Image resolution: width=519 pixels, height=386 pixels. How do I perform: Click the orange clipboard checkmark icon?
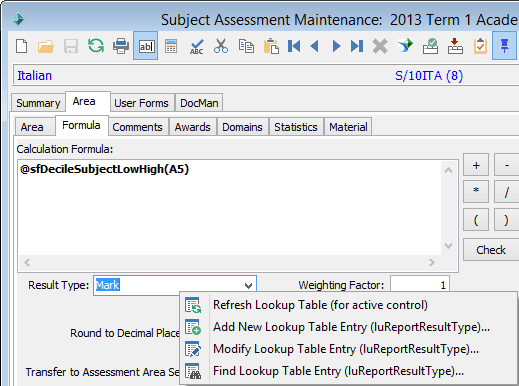click(x=480, y=46)
